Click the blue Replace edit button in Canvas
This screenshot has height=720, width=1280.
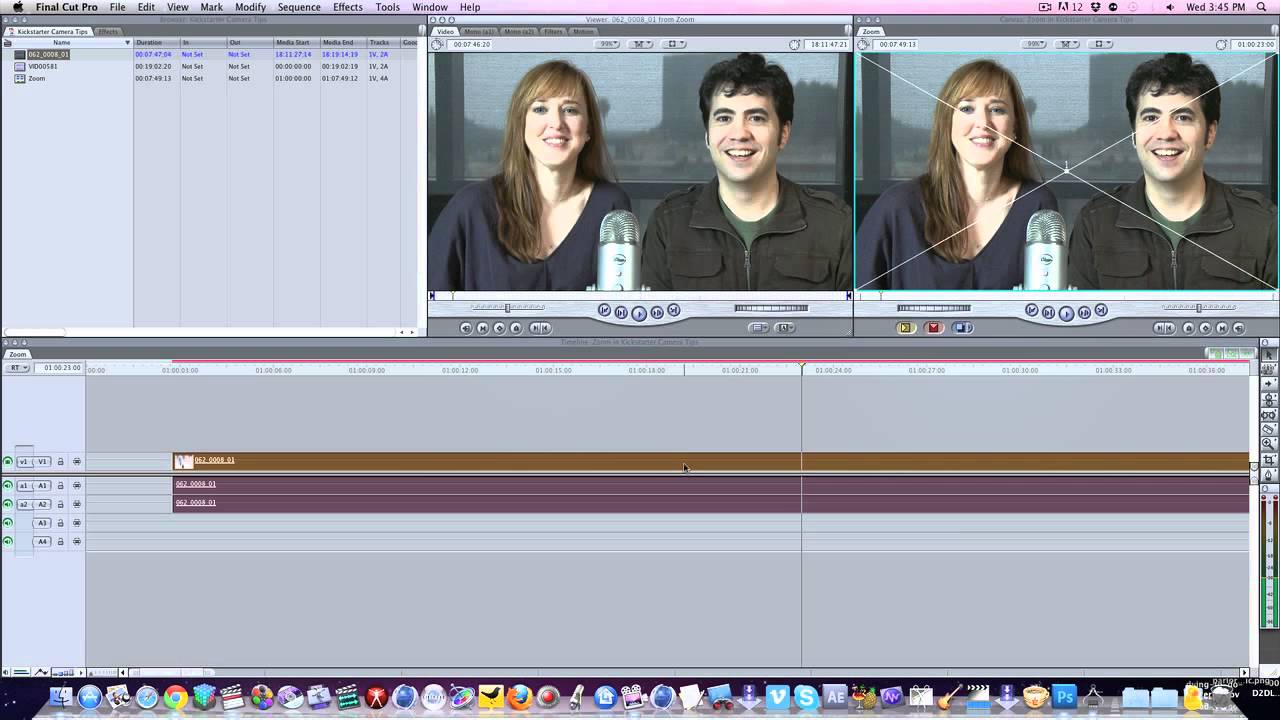(x=962, y=328)
